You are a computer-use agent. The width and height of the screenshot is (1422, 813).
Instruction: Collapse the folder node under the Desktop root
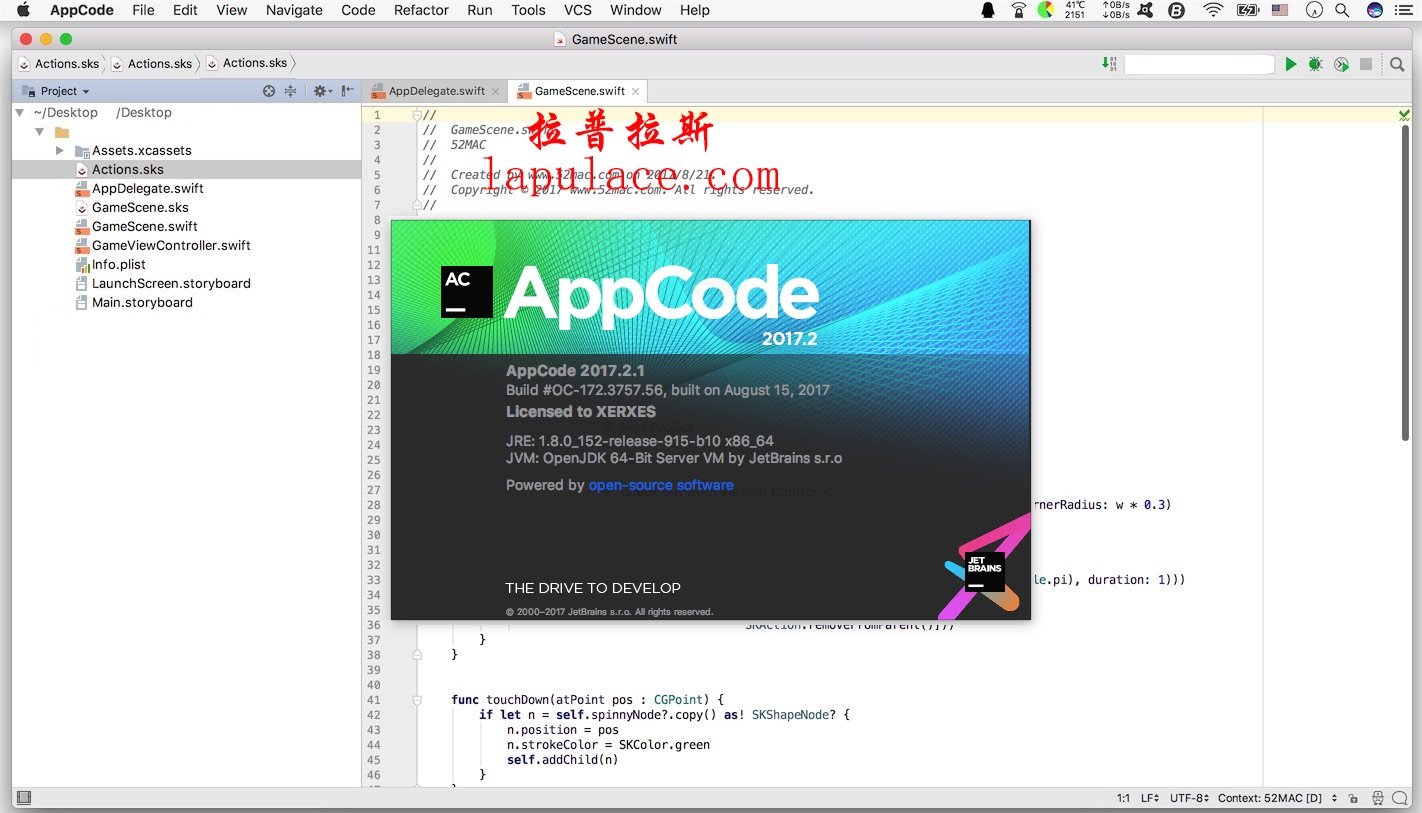40,132
